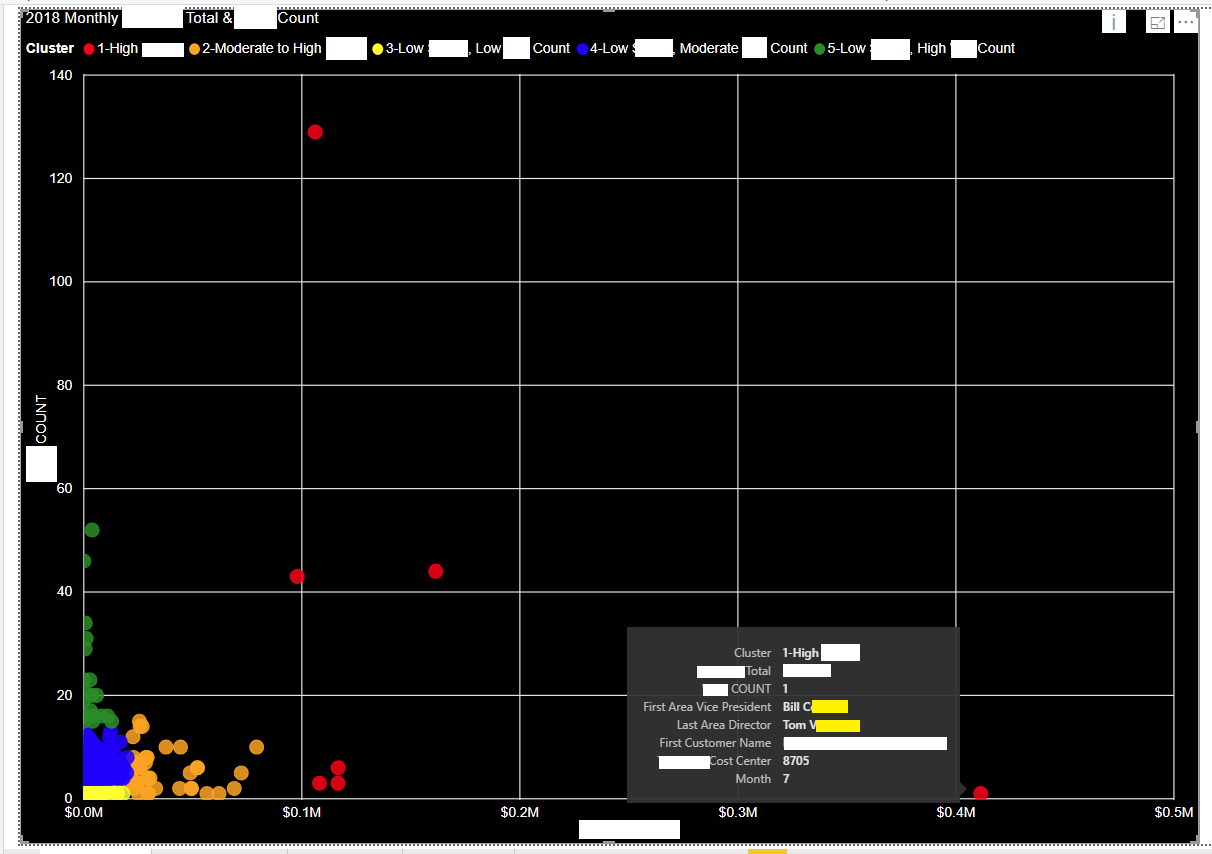Click the '140' Y-axis label

tap(61, 75)
